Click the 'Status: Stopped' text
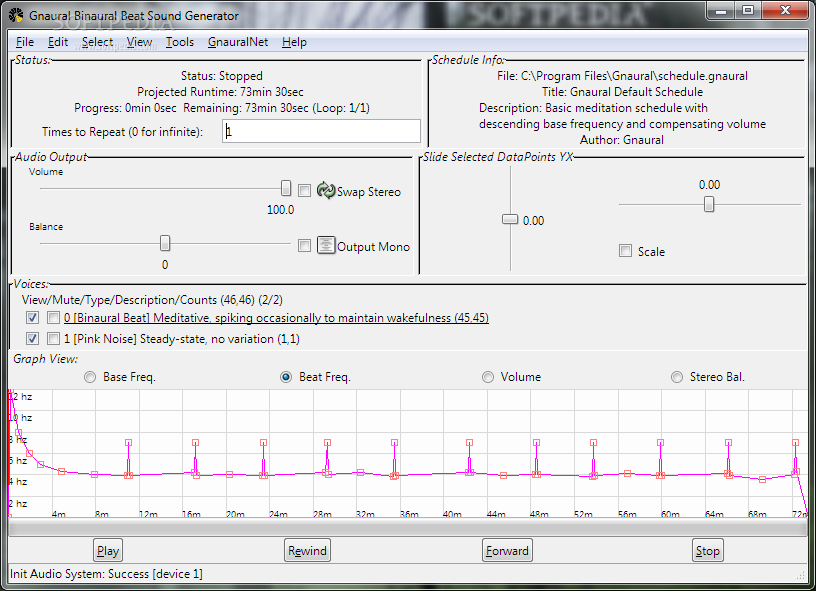Screen dimensions: 816x591 (x=222, y=76)
